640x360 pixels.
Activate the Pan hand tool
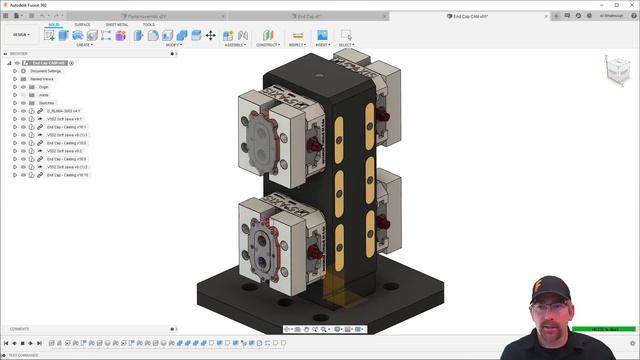(307, 329)
